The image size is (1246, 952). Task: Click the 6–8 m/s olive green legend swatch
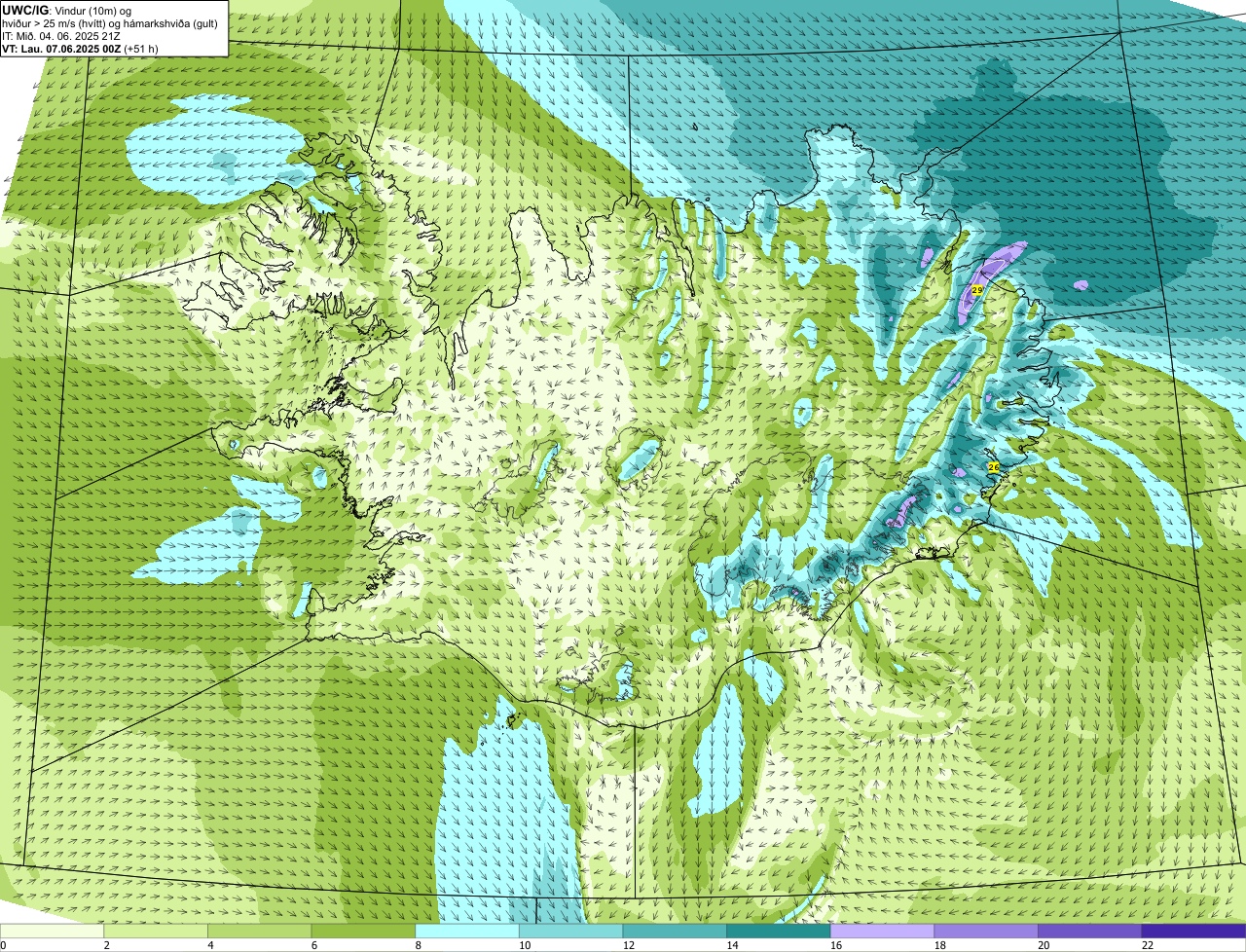(x=363, y=931)
